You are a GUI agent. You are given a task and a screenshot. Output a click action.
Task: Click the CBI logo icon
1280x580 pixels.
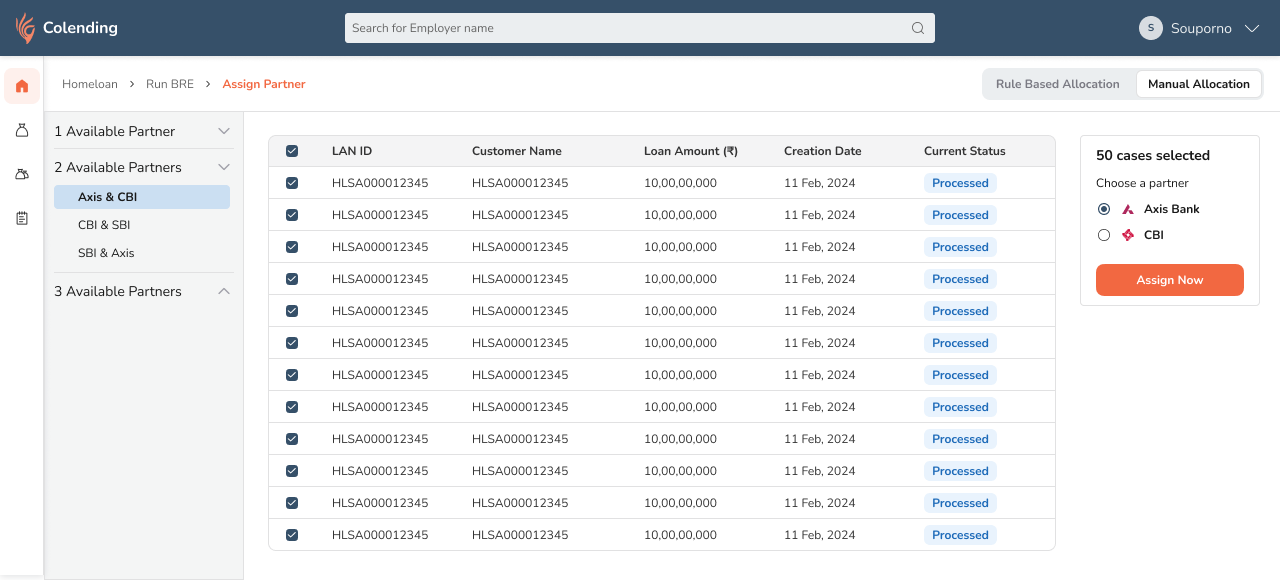click(1128, 235)
